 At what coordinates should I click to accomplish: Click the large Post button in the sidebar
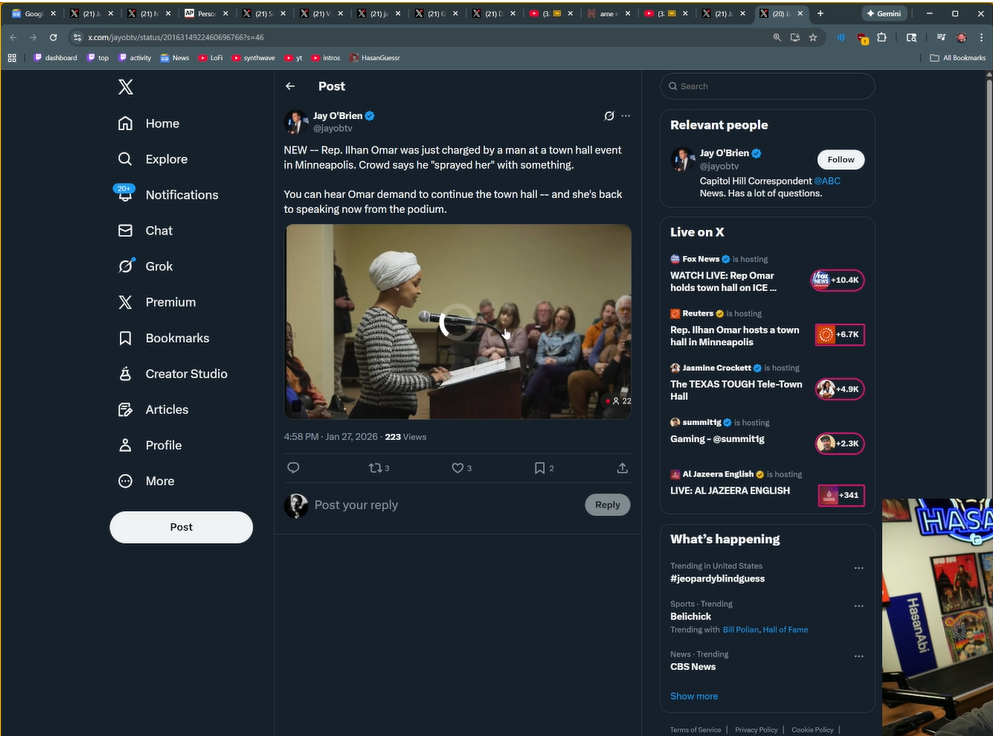181,527
